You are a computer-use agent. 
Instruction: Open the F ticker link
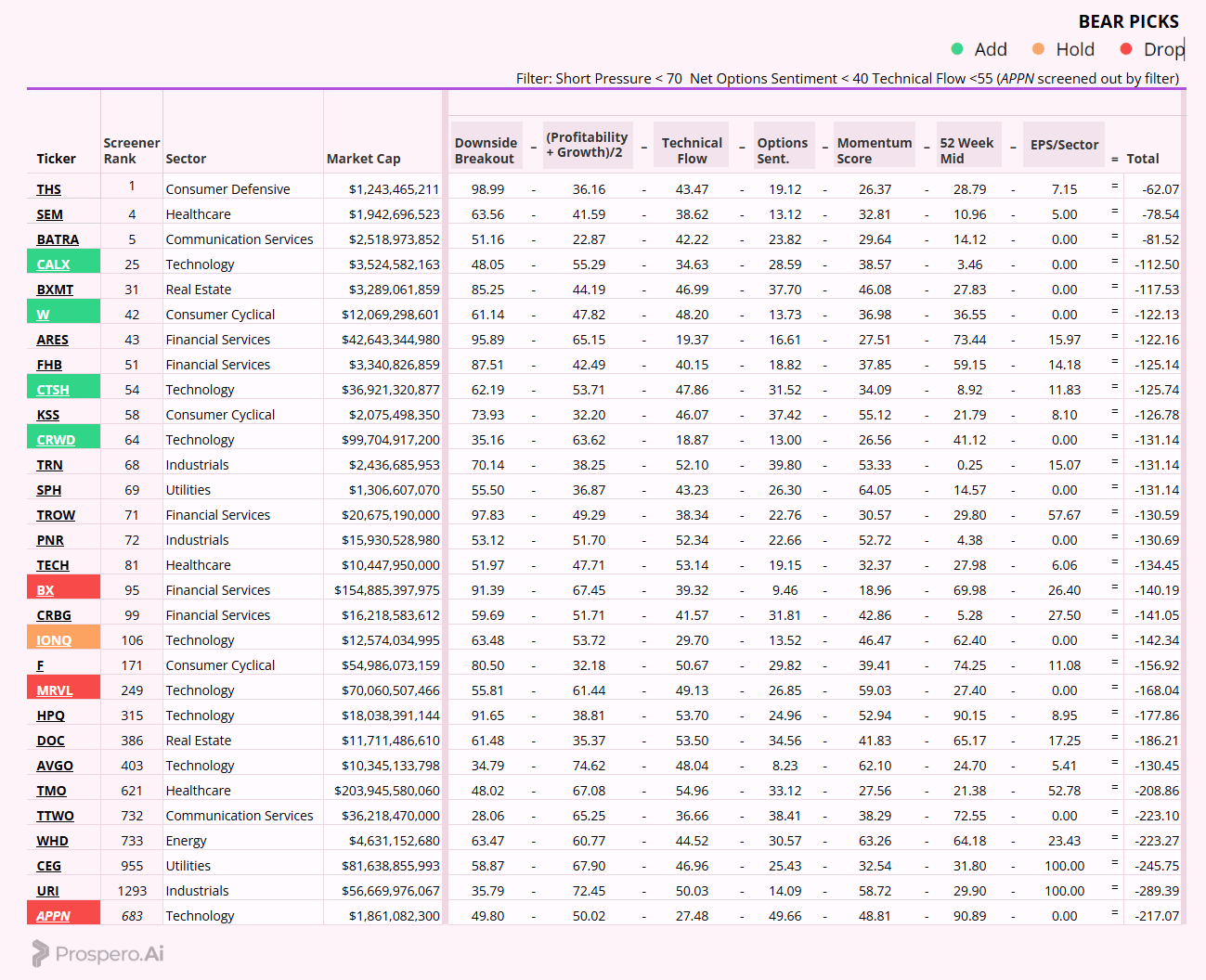pos(40,665)
